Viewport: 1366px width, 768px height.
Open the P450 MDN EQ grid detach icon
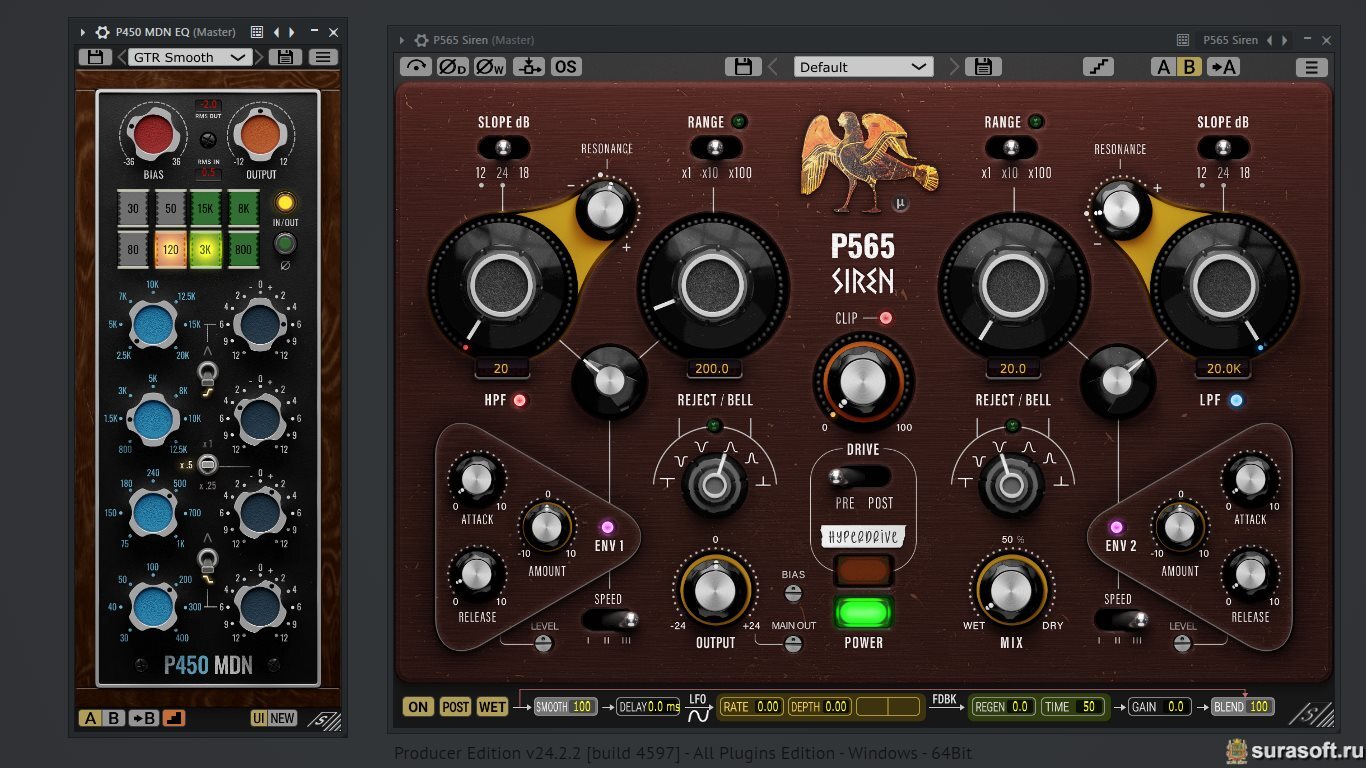257,32
